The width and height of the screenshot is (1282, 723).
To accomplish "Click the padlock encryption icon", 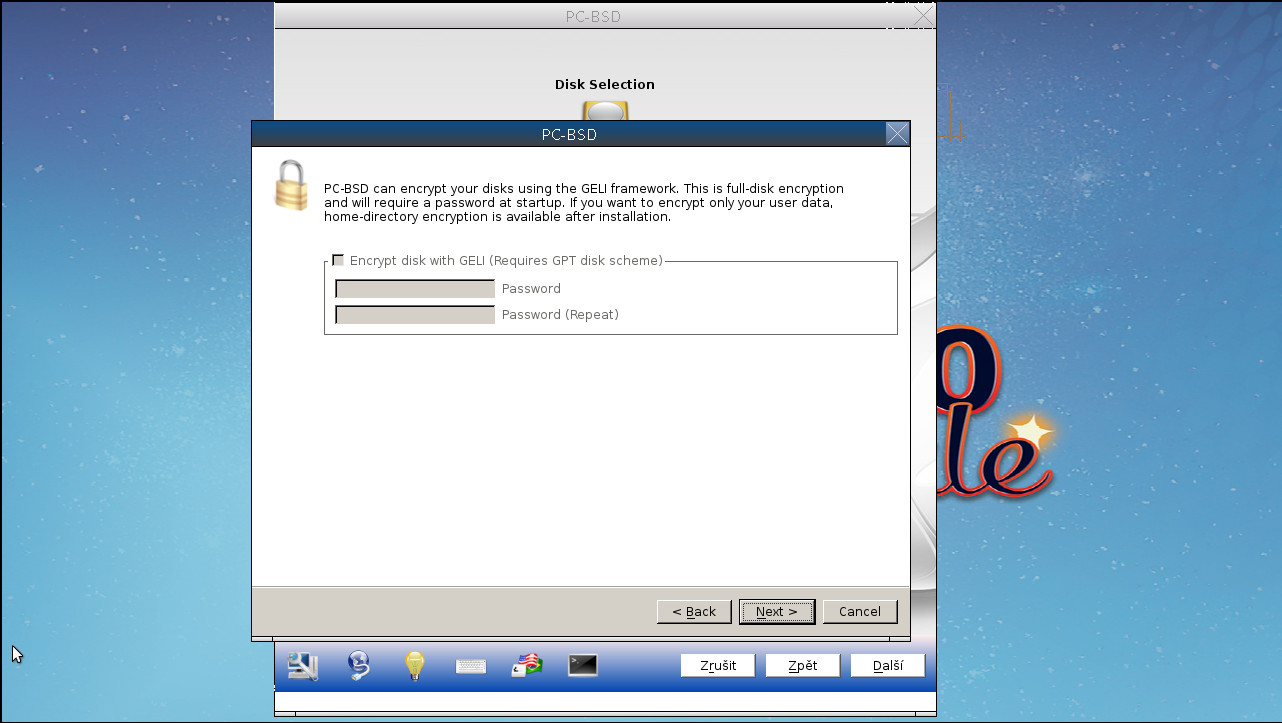I will [x=290, y=185].
